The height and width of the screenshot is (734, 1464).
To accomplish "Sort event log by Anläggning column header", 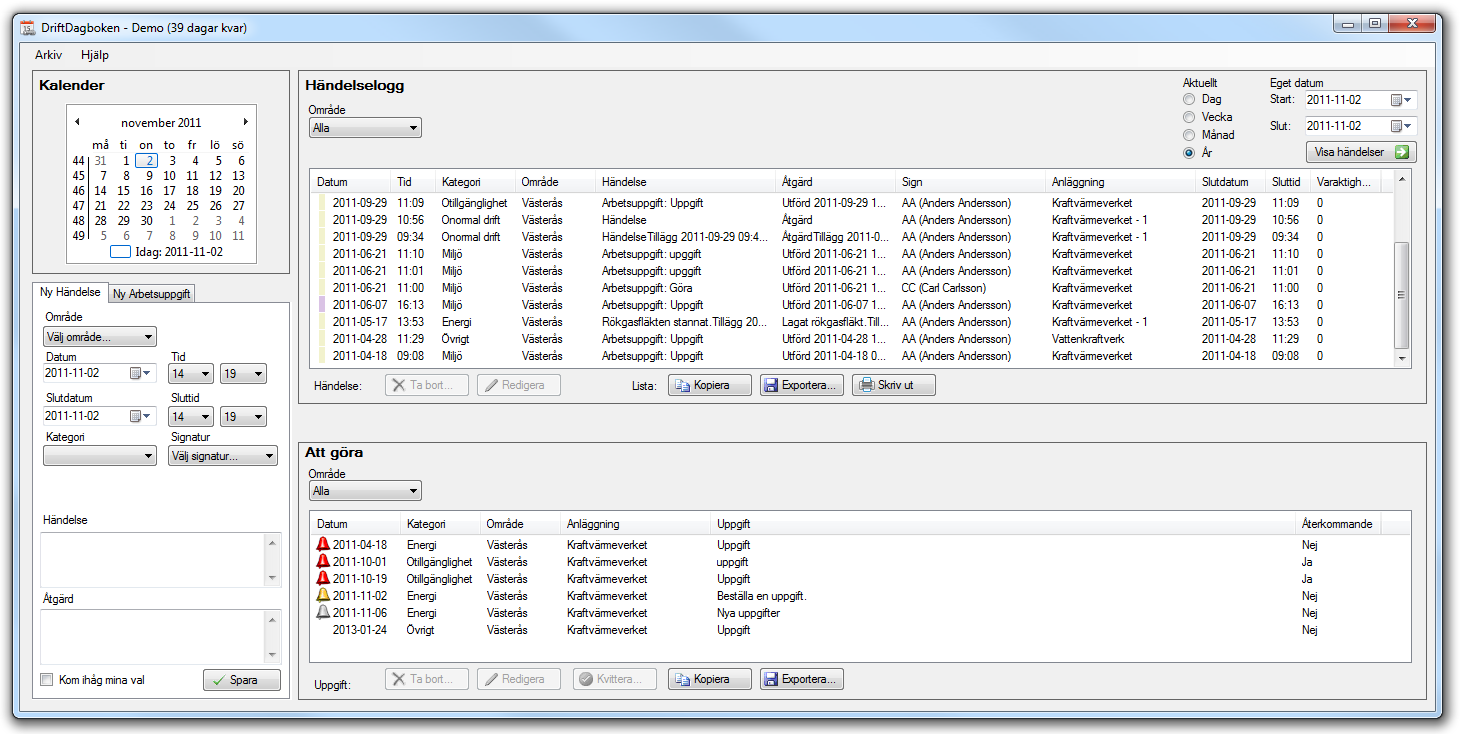I will coord(1121,182).
